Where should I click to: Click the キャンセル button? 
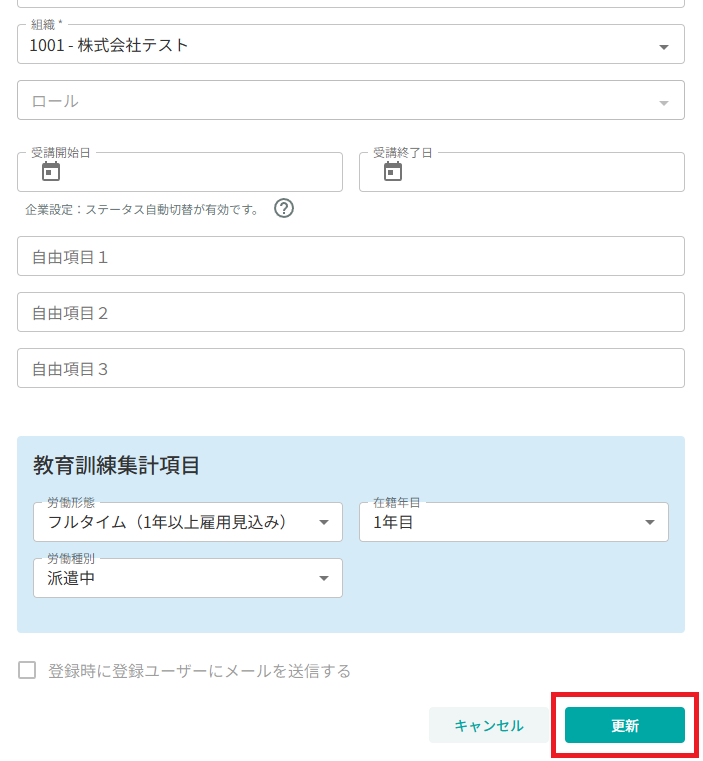(489, 725)
